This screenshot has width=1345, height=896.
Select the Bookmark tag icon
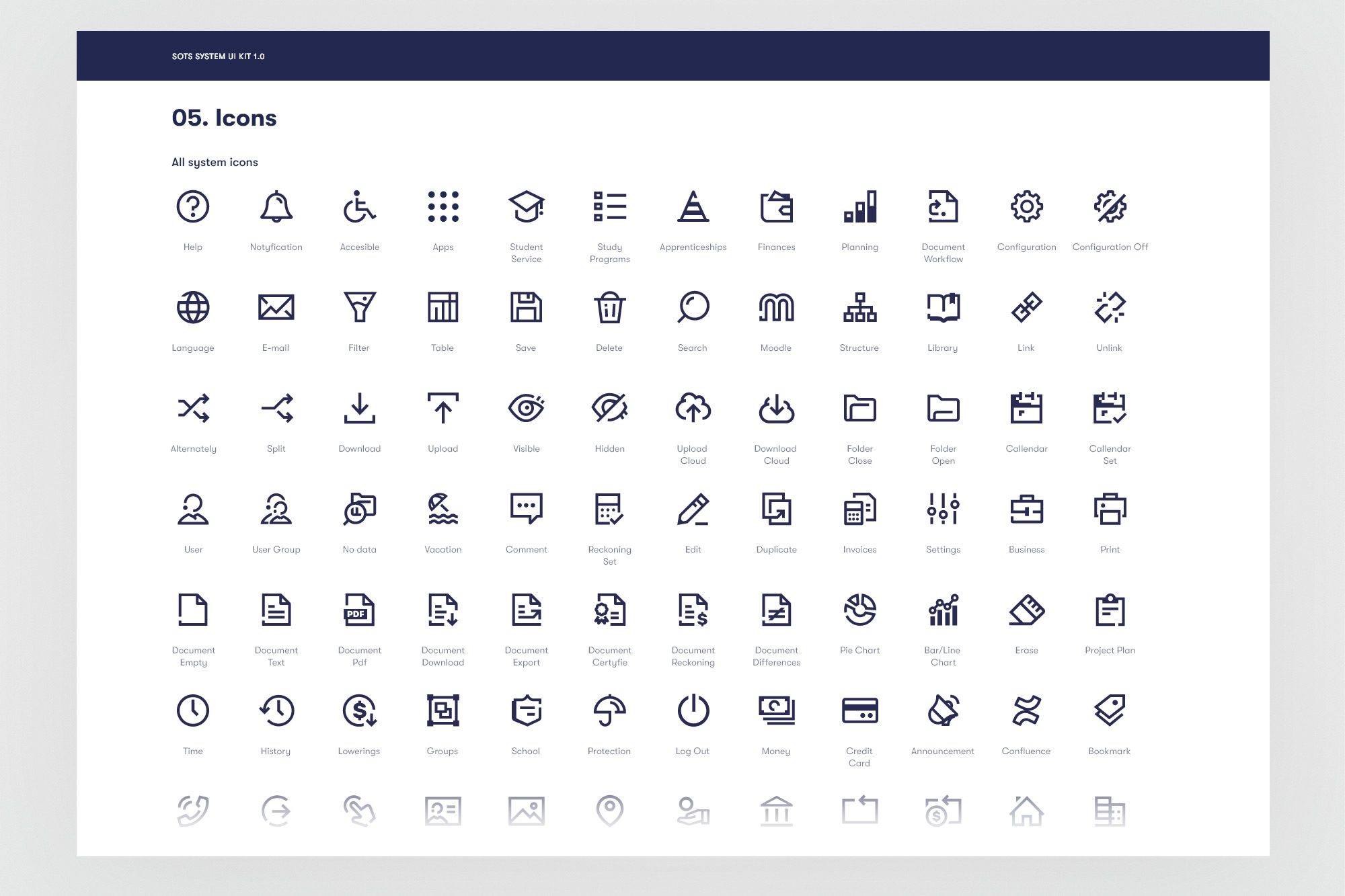tap(1110, 710)
